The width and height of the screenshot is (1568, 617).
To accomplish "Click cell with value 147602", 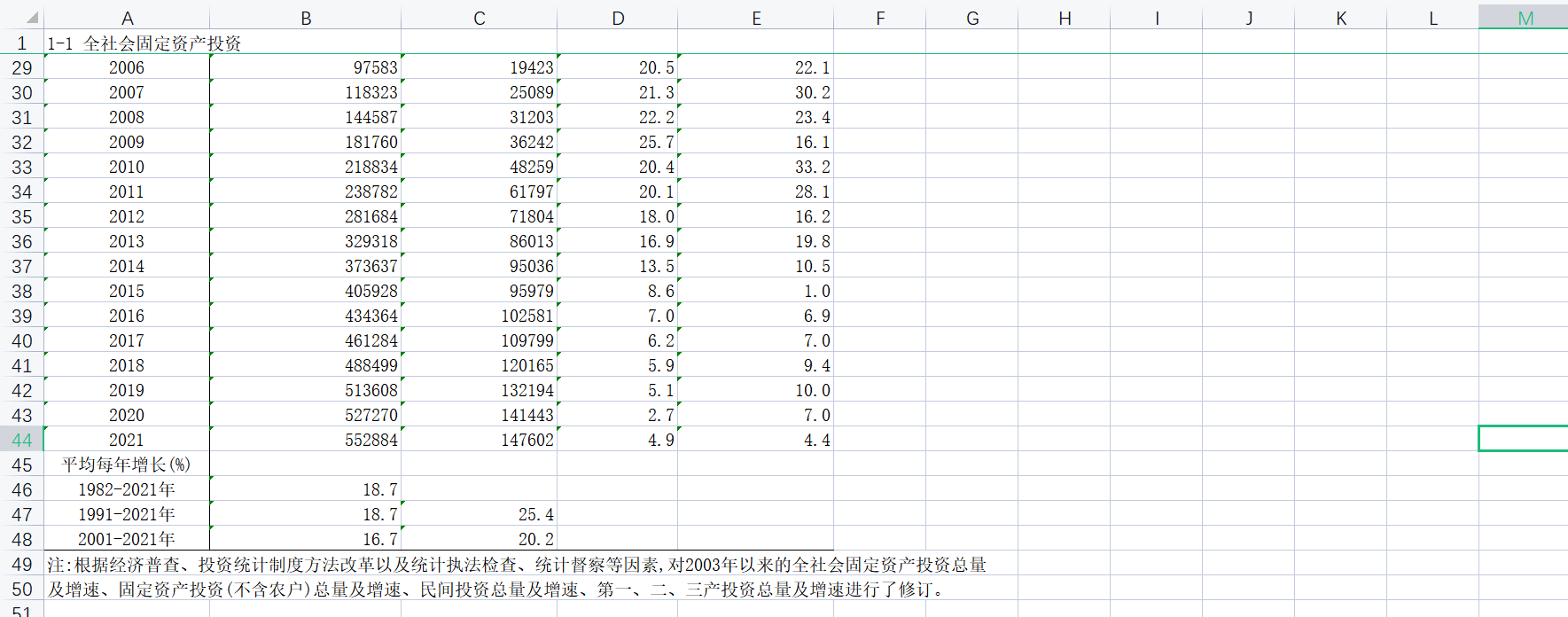I will tap(480, 440).
